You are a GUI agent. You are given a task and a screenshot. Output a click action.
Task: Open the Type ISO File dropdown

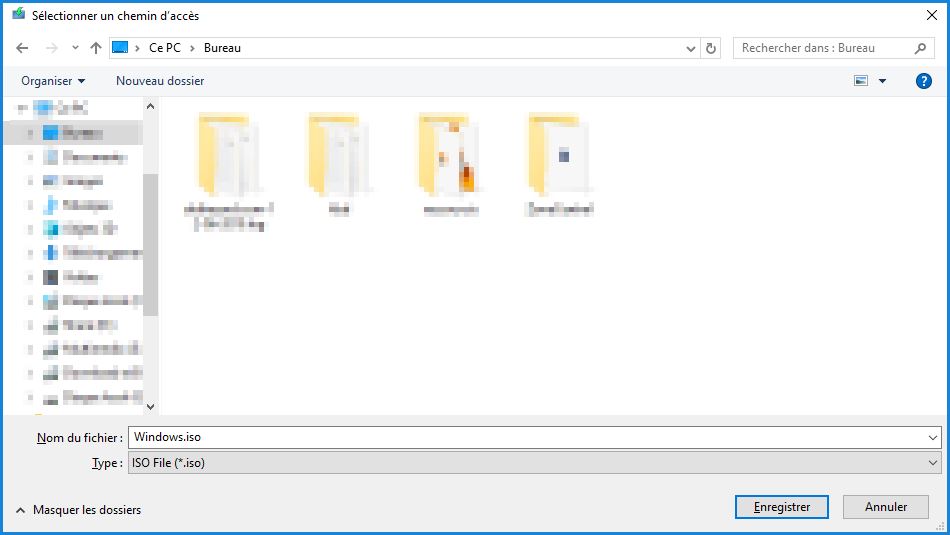[932, 463]
